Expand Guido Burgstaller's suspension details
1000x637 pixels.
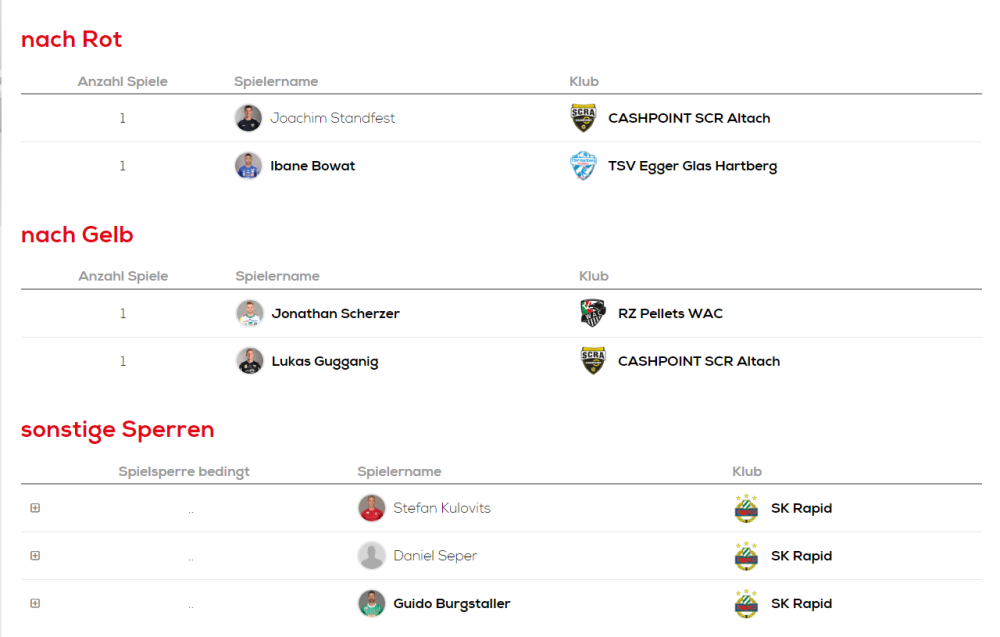(35, 604)
